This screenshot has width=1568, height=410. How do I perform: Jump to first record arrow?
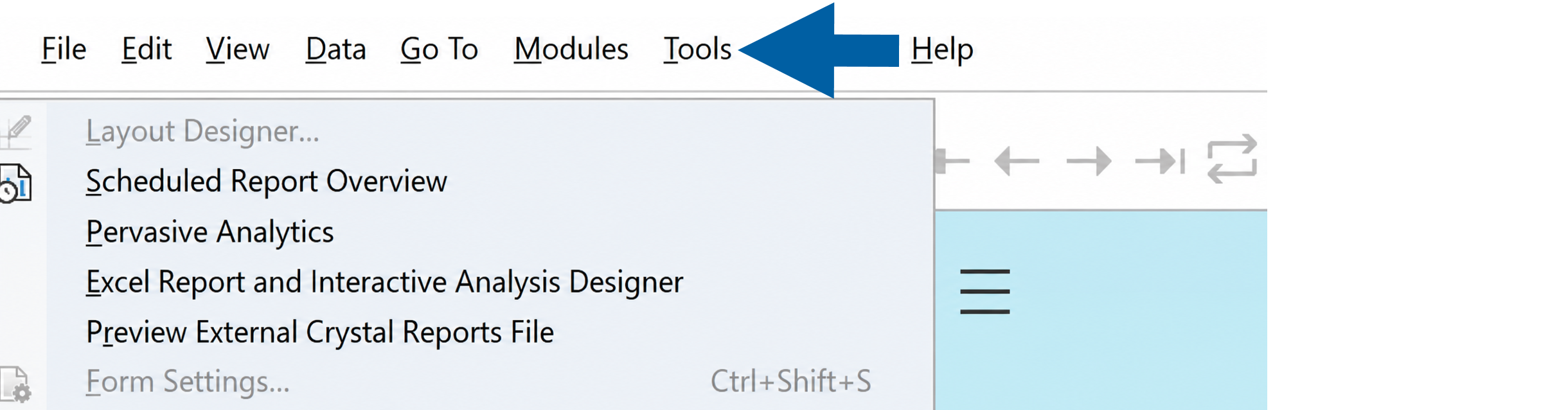[x=952, y=161]
